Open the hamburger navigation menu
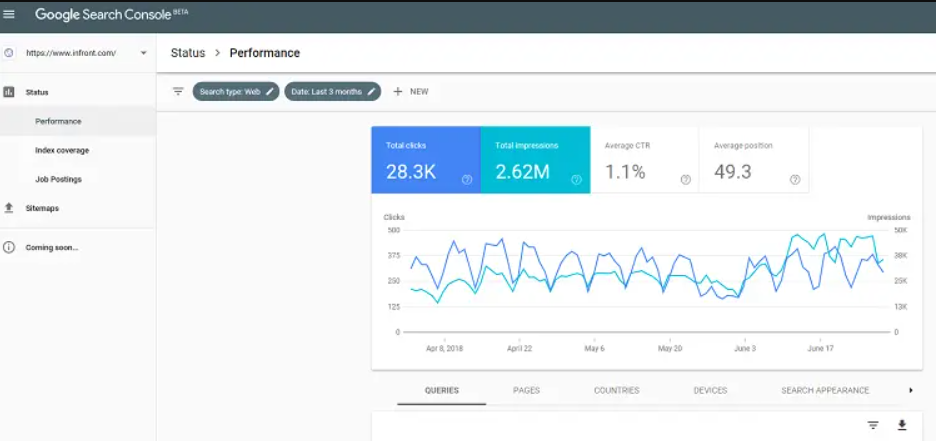The image size is (936, 441). click(10, 15)
